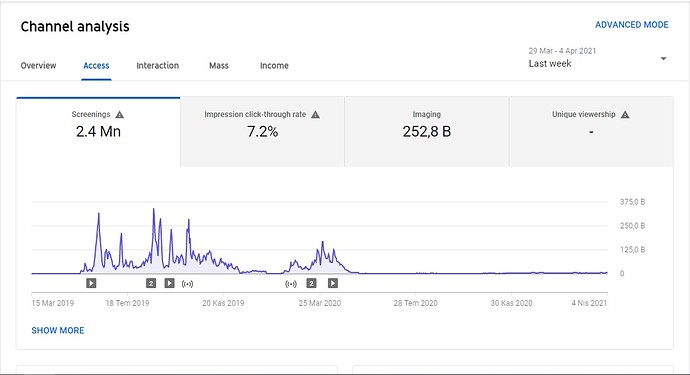Click the last video play marker
The width and height of the screenshot is (690, 375).
[333, 283]
